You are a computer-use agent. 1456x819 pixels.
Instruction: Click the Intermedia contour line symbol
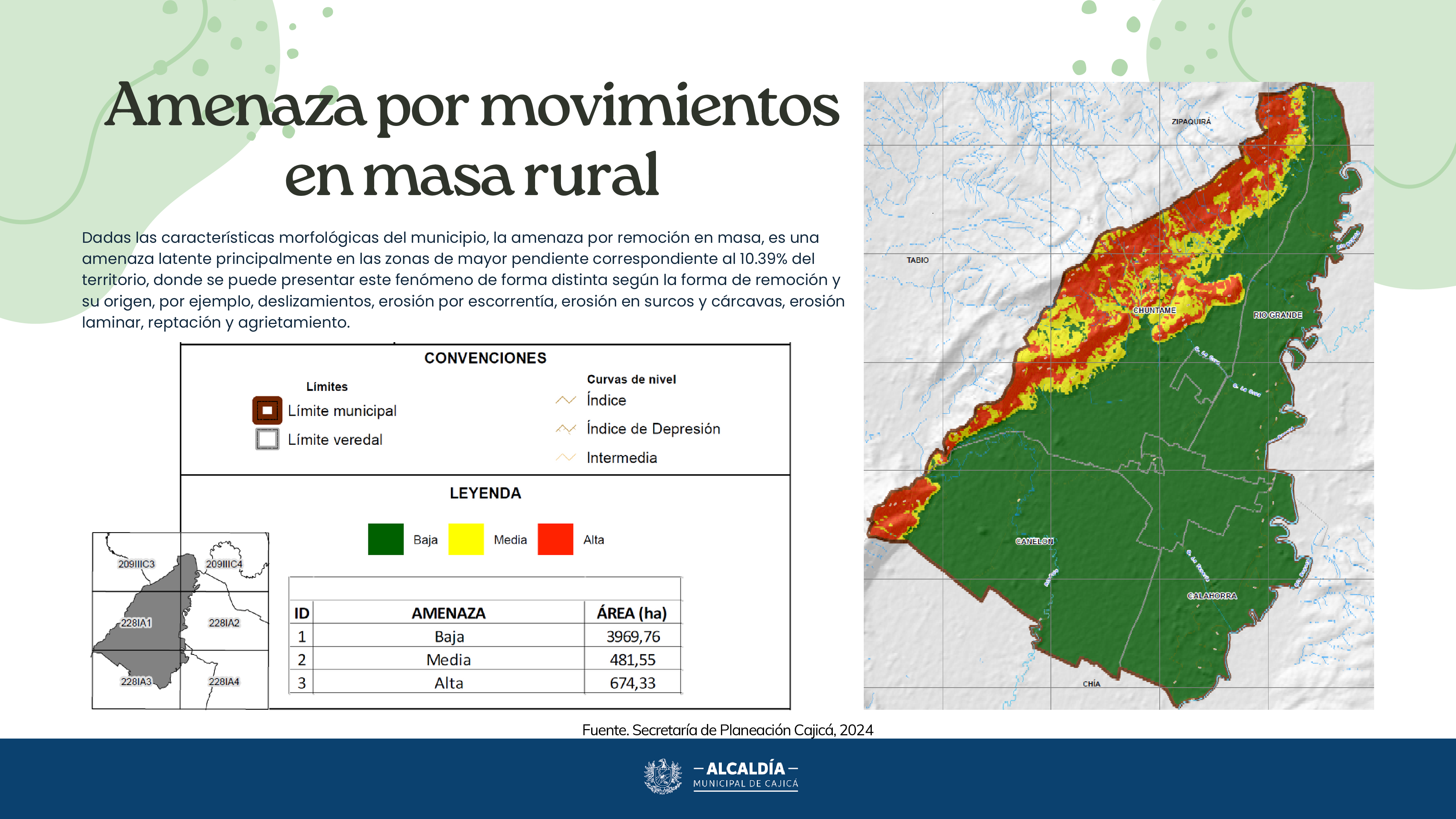pos(565,457)
